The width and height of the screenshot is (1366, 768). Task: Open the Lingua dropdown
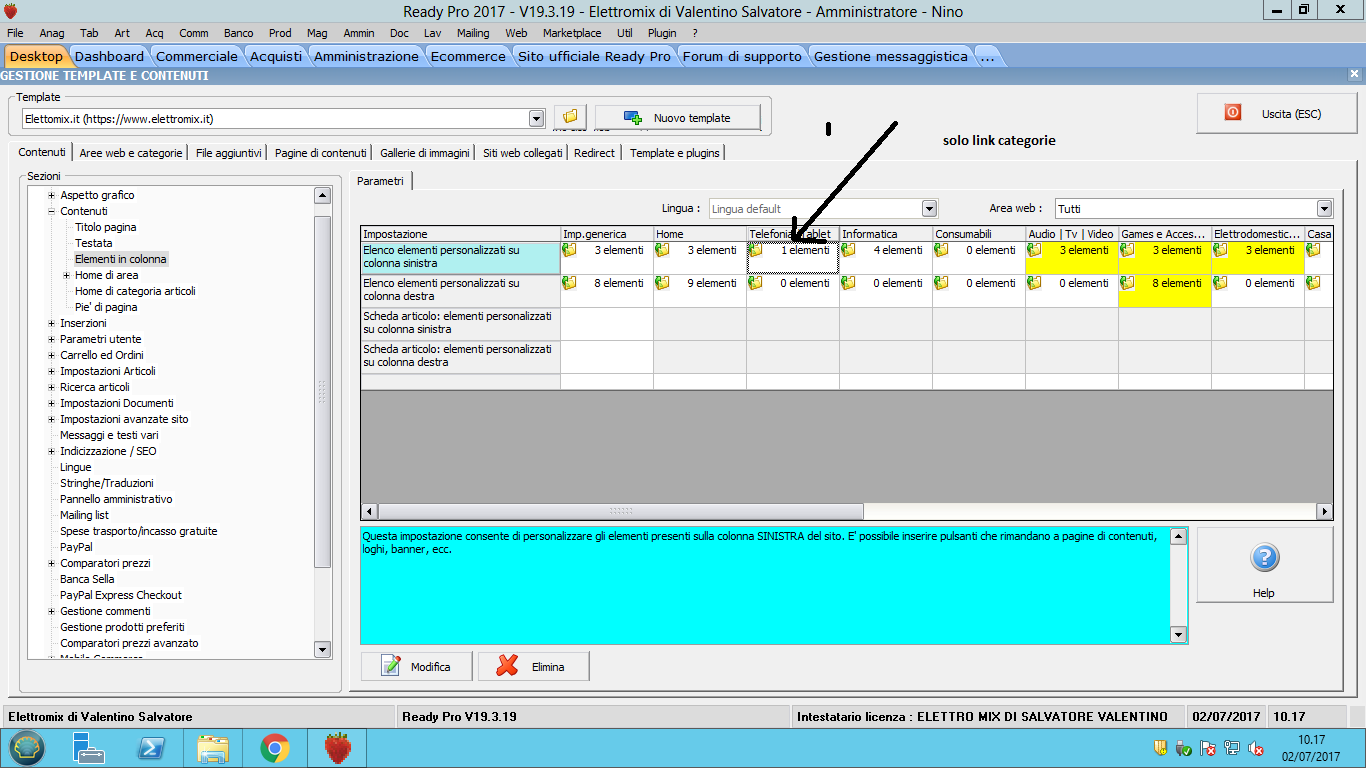tap(929, 209)
